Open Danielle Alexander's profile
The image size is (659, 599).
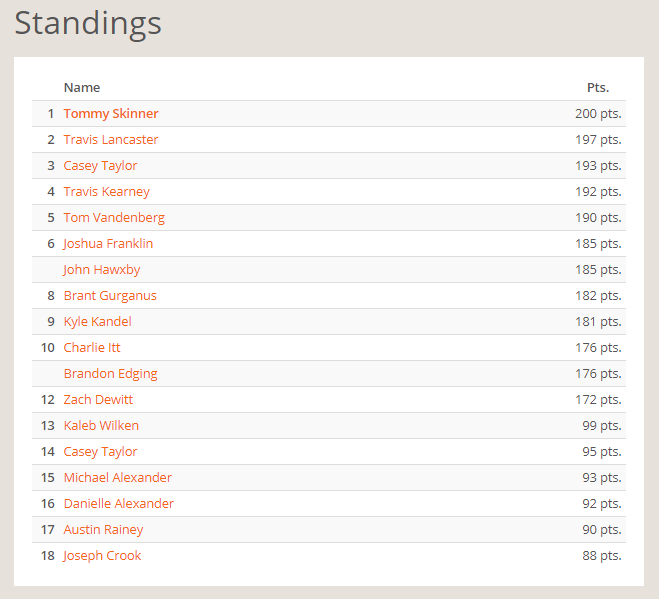point(118,504)
